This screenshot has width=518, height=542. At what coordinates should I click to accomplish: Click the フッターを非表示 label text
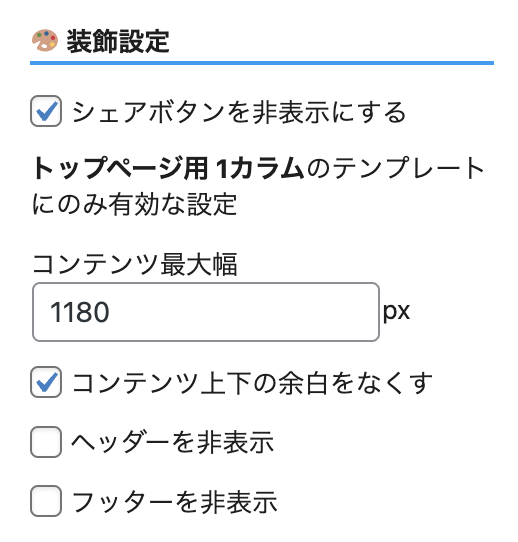(174, 502)
